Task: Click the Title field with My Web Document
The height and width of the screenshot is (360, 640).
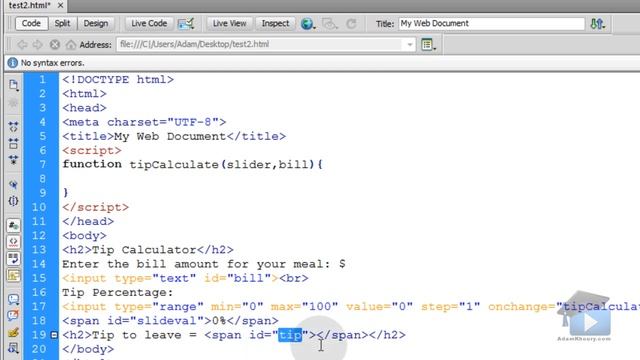Action: pos(491,24)
